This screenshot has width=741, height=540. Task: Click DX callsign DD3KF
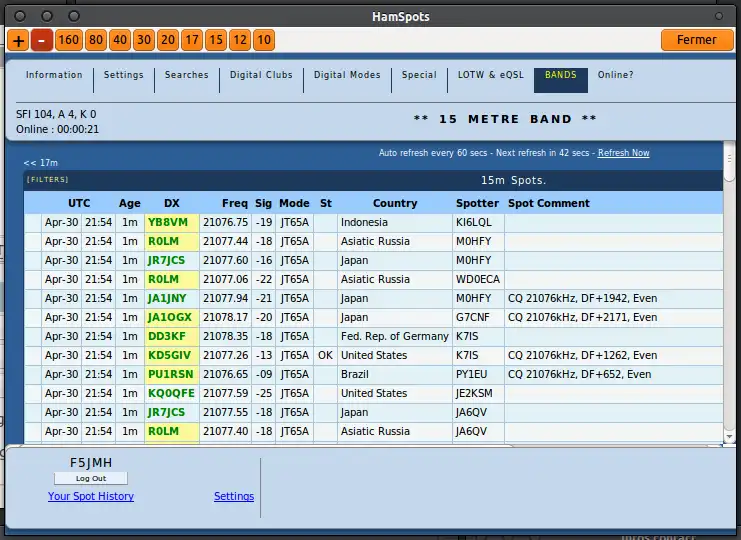167,336
